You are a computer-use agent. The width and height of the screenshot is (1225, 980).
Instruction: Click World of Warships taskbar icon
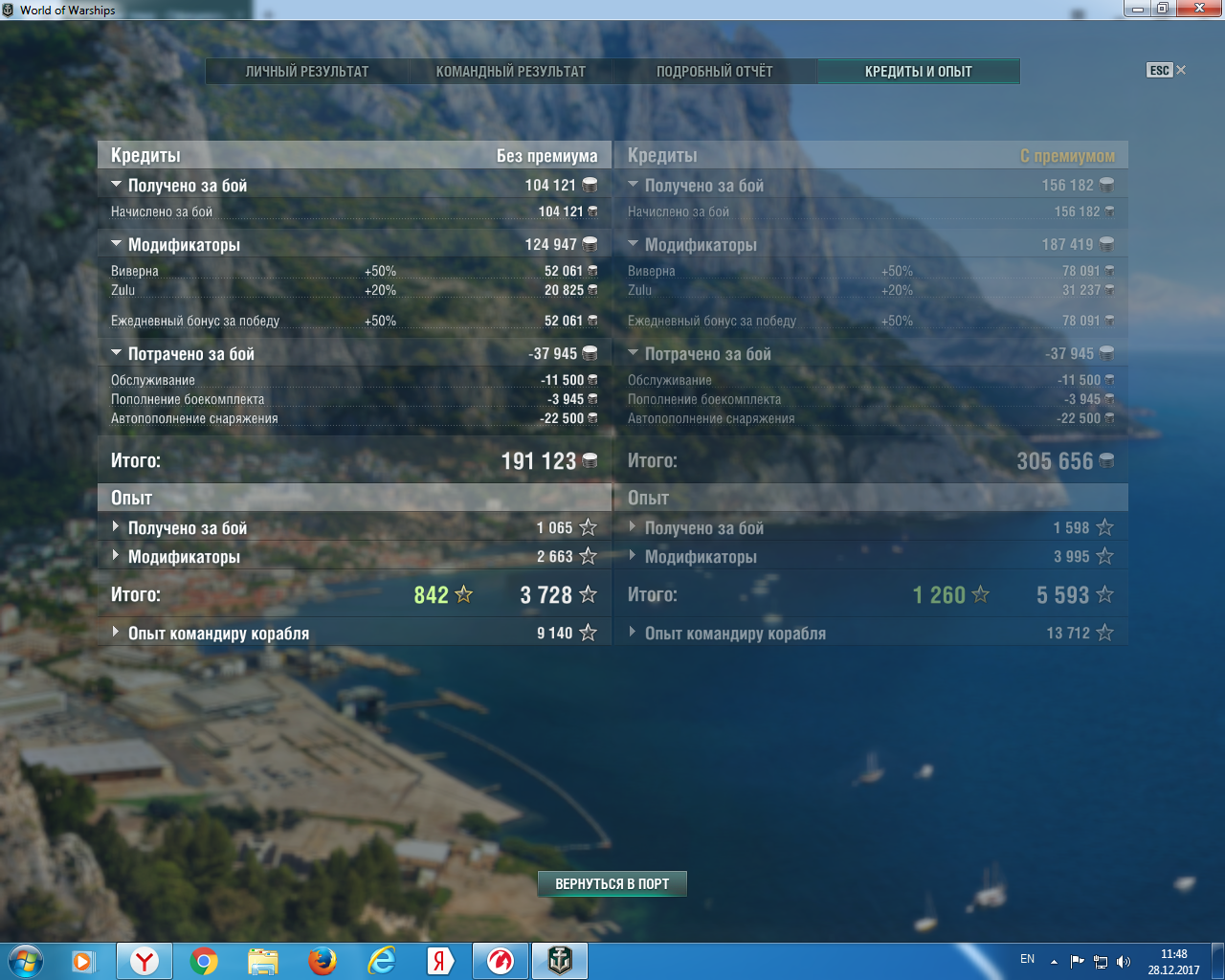(x=560, y=961)
